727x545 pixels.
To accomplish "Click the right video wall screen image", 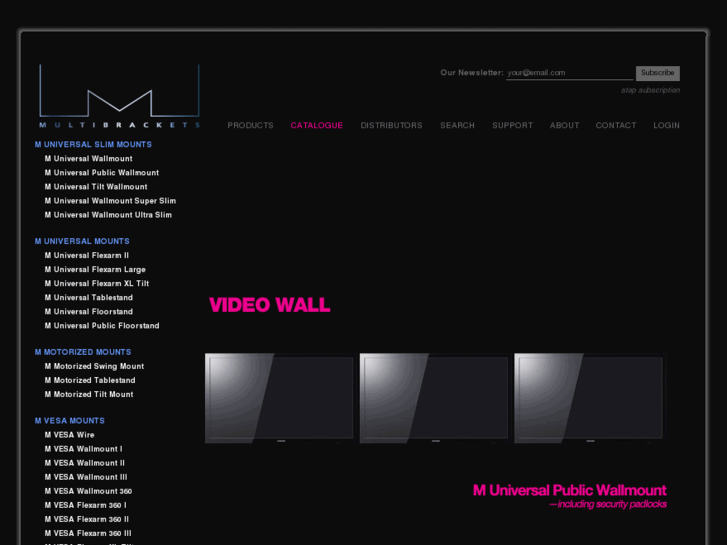I will tap(589, 398).
